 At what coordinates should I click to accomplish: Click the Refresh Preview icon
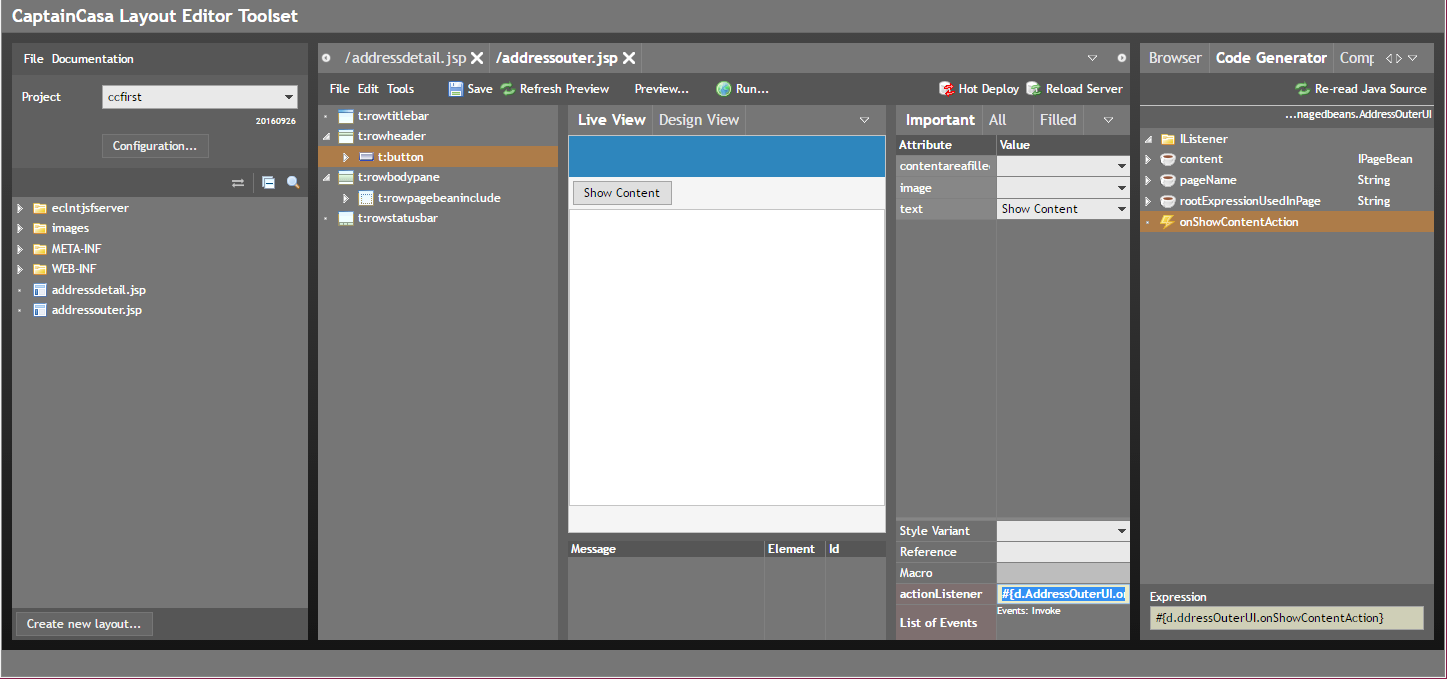coord(508,89)
